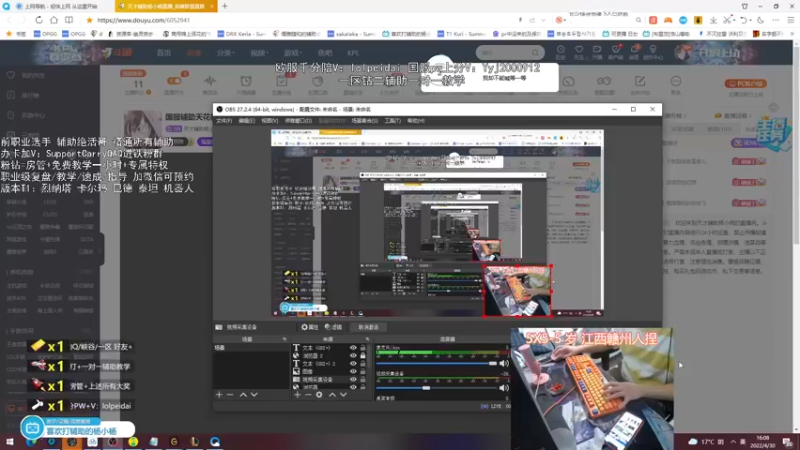Toggle visibility of 文本 (GDI+) source
The image size is (800, 450).
(x=353, y=348)
